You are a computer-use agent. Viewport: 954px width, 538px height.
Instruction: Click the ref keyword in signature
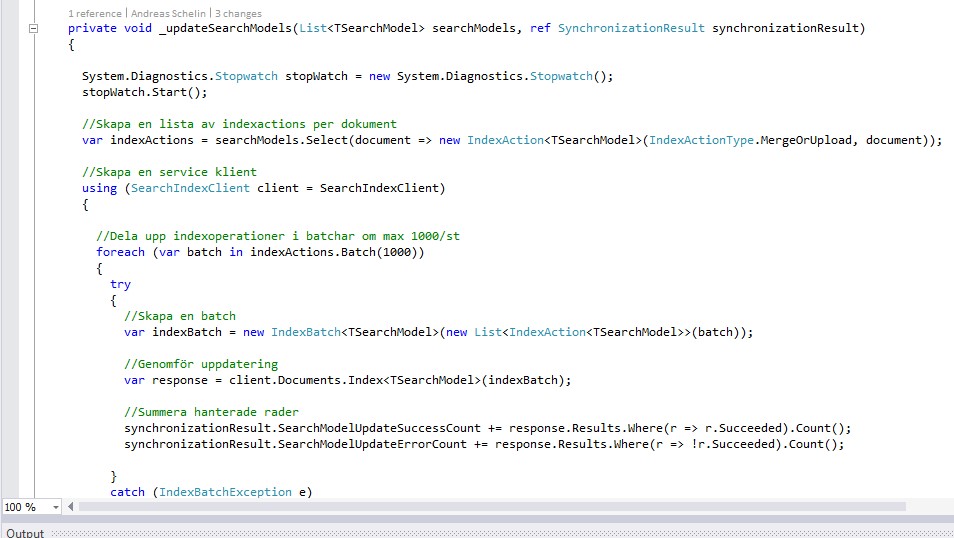(540, 28)
